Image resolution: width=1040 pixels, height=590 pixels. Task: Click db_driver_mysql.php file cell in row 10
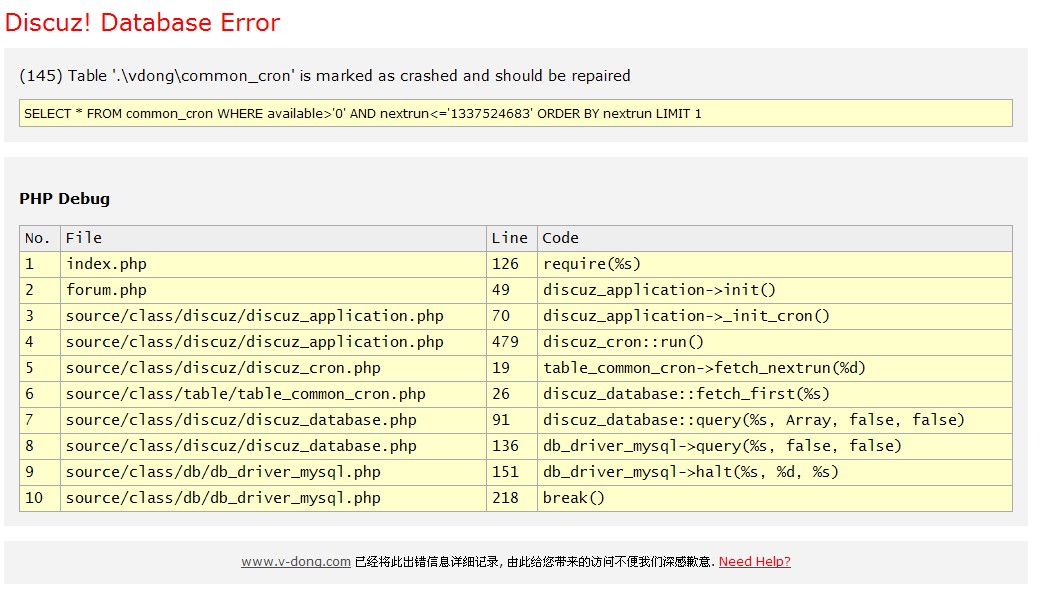[x=273, y=498]
